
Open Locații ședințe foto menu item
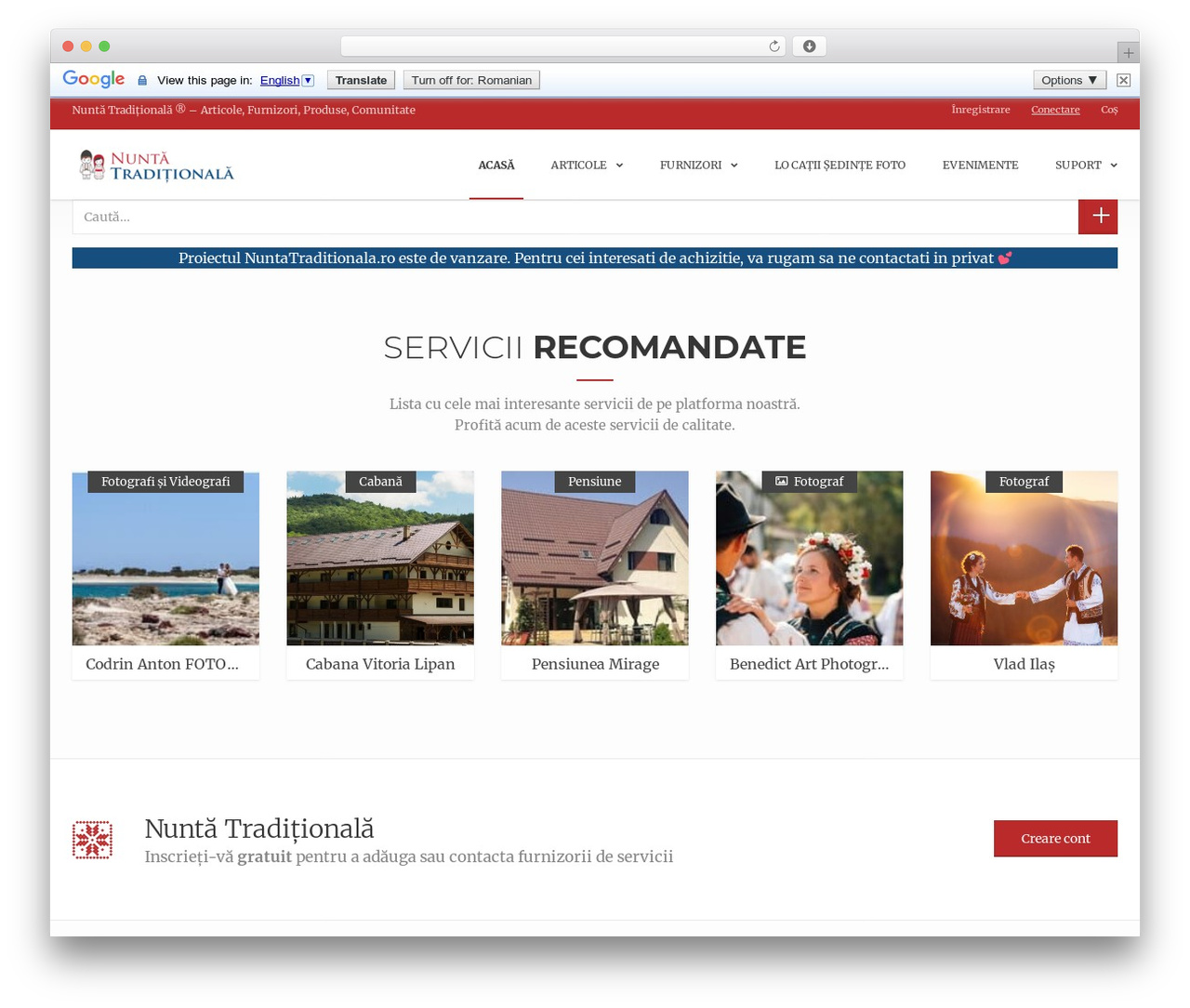(x=840, y=165)
